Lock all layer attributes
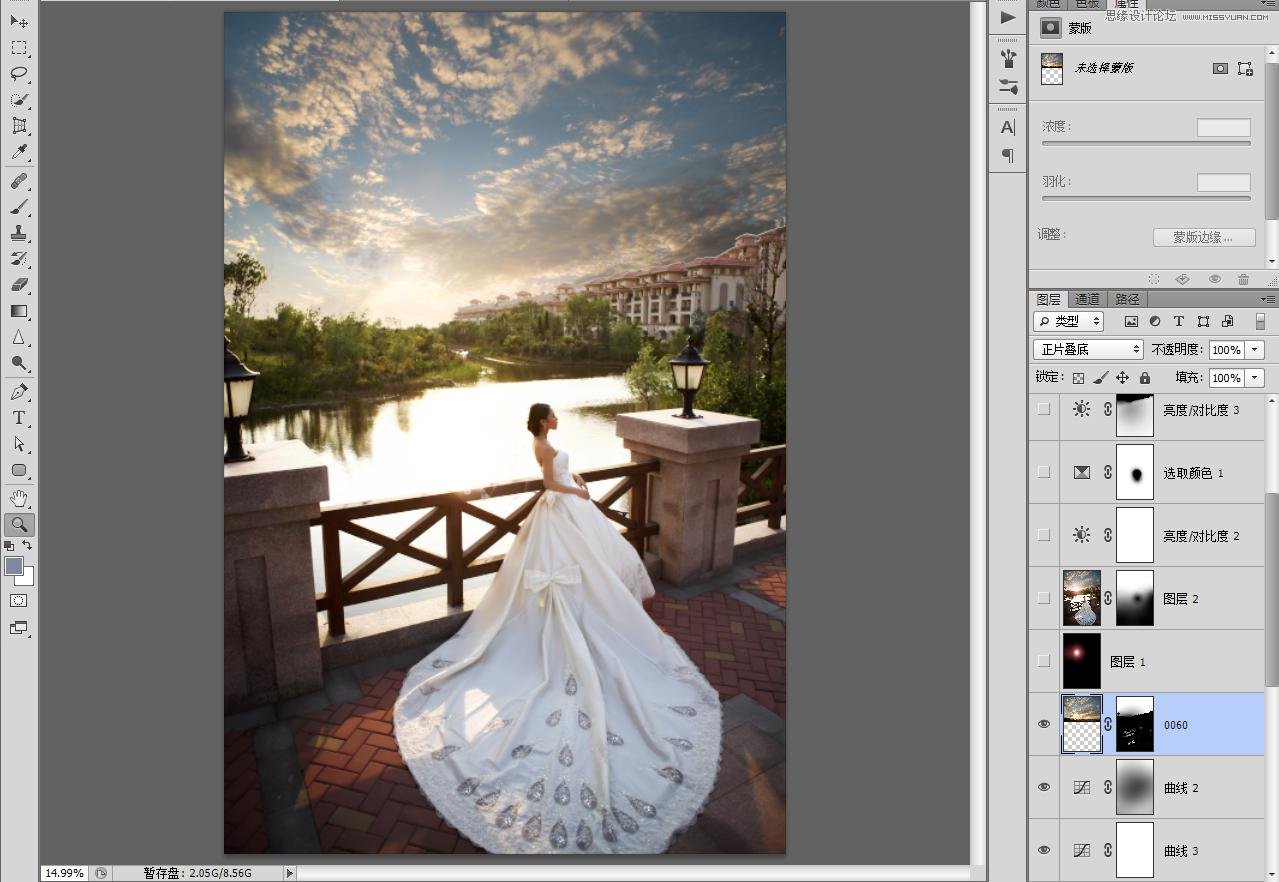Image resolution: width=1279 pixels, height=882 pixels. 1145,378
